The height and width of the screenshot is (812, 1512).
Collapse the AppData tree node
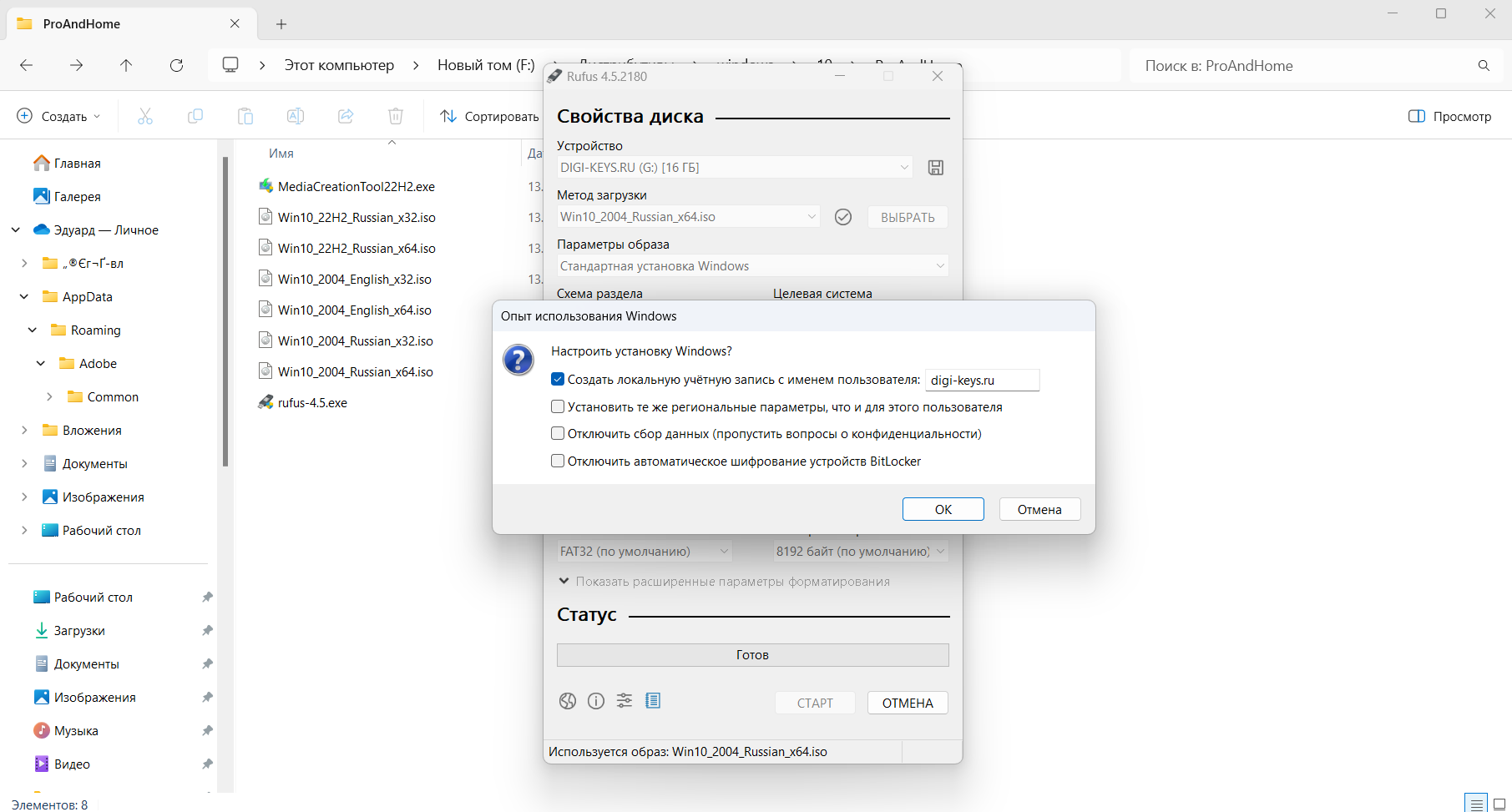click(24, 297)
